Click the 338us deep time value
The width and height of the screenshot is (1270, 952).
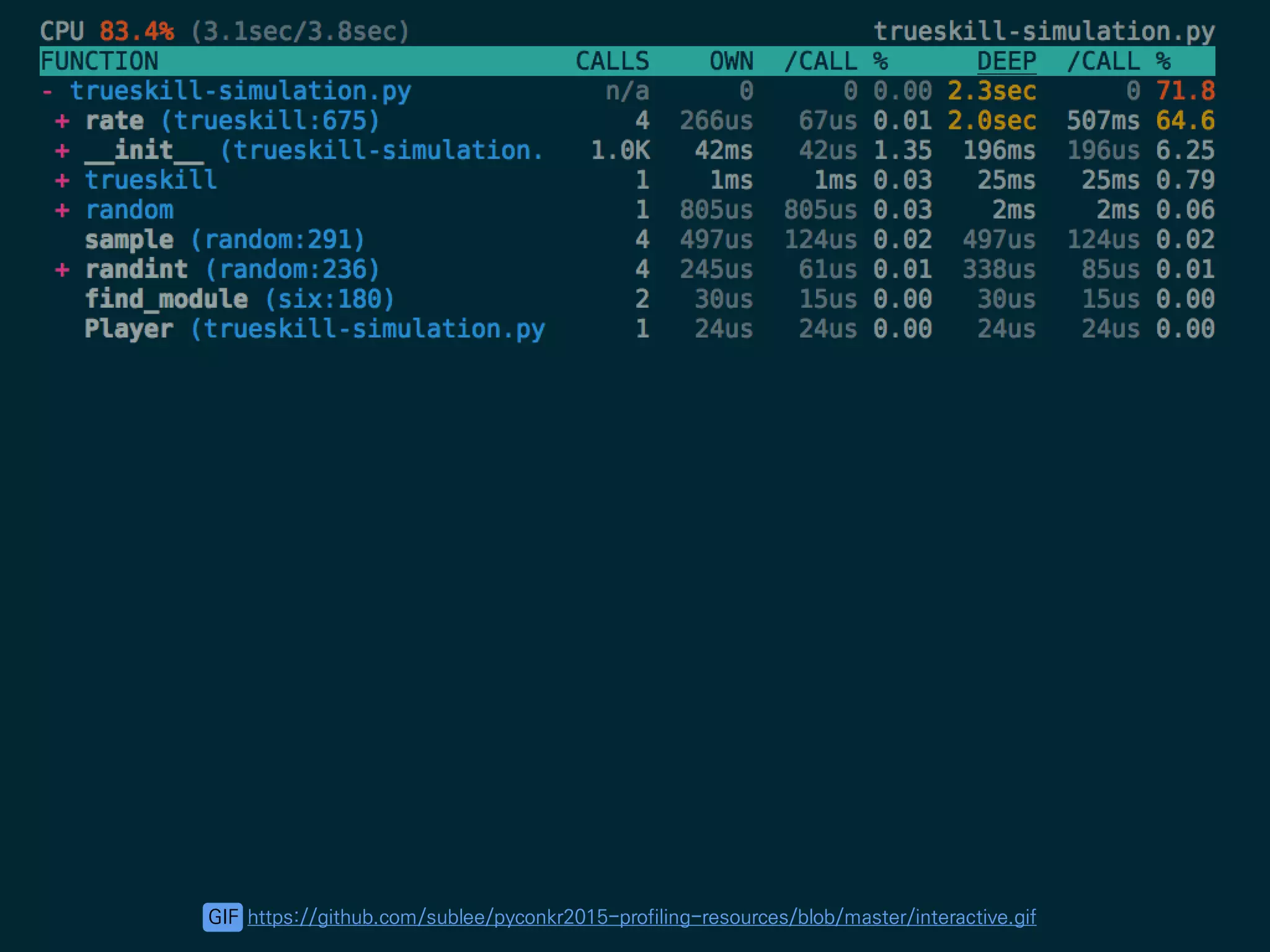pyautogui.click(x=999, y=270)
